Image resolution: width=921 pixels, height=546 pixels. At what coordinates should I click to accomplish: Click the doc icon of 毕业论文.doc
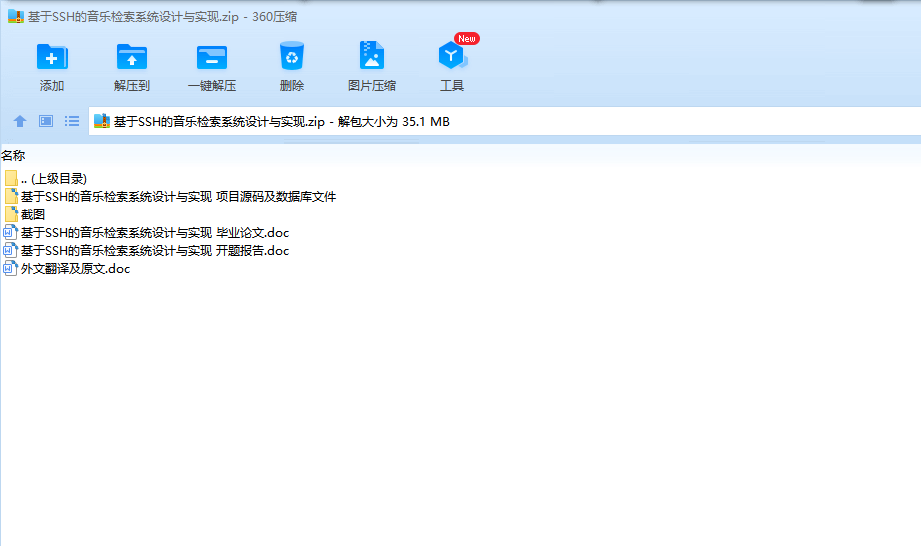(11, 232)
